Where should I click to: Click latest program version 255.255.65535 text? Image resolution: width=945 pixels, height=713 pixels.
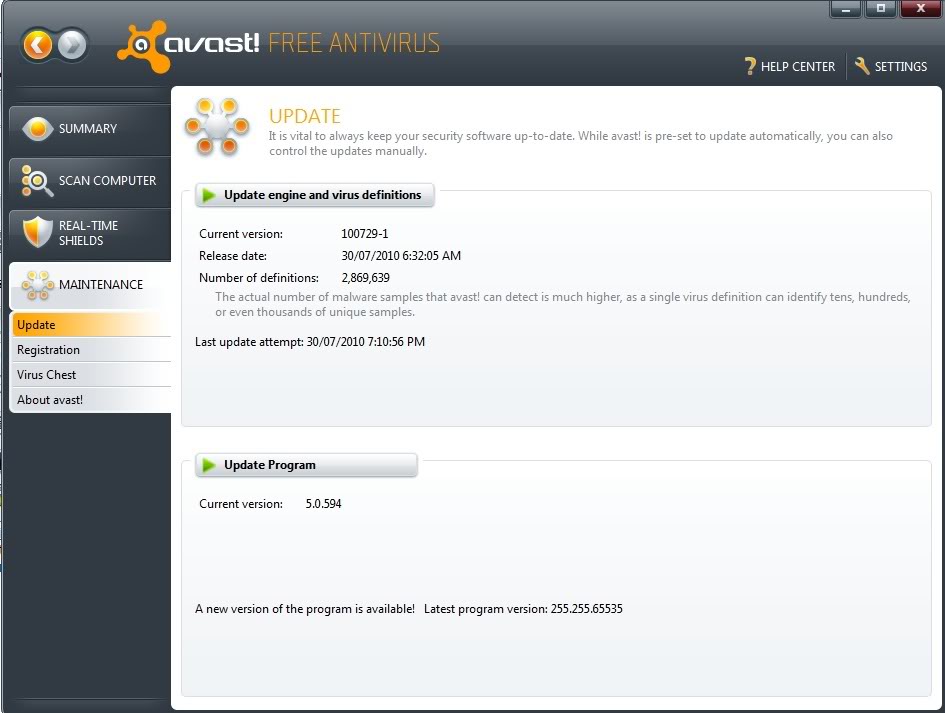(523, 609)
